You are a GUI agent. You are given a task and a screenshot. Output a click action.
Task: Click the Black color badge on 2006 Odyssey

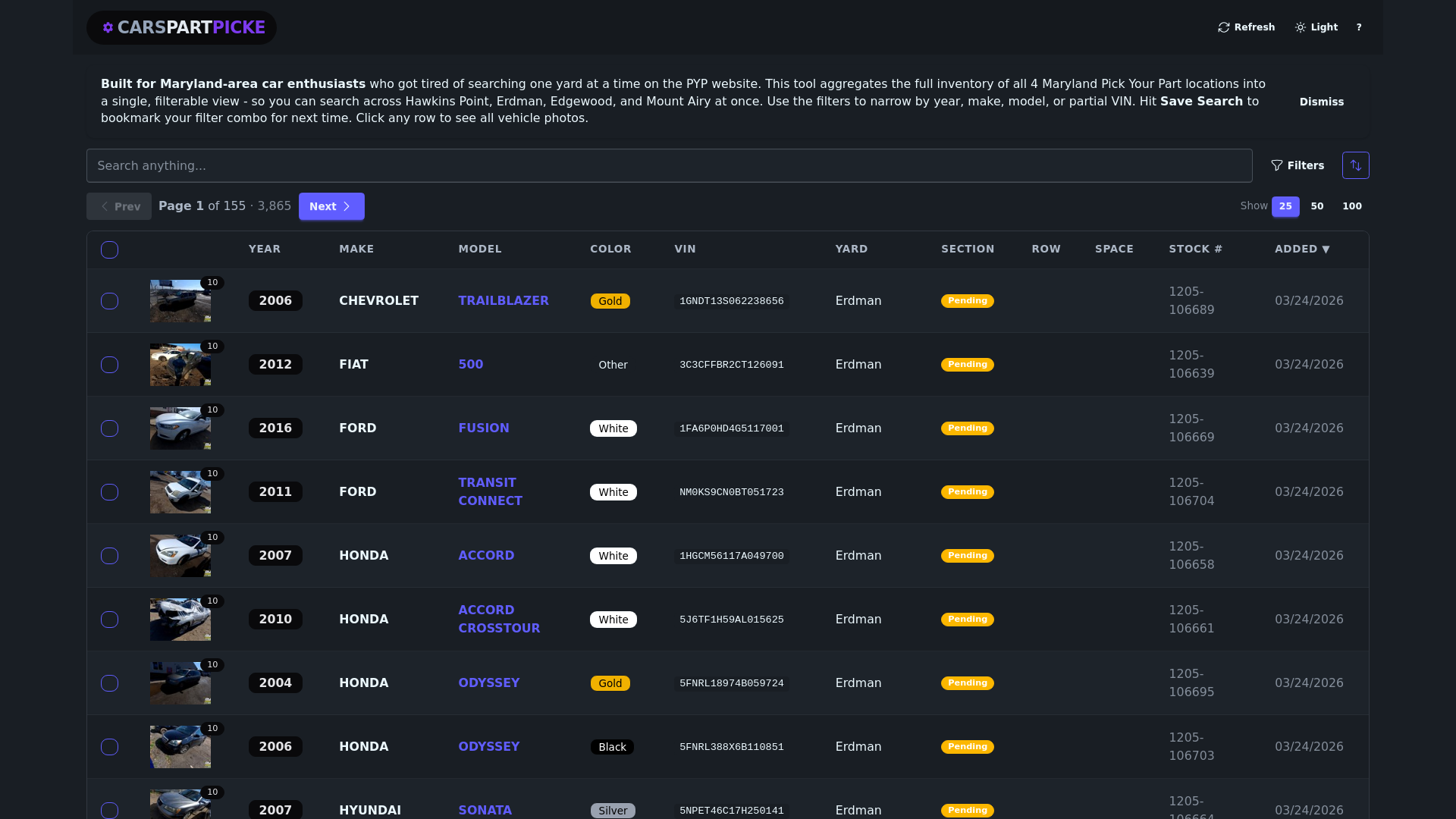pos(612,747)
